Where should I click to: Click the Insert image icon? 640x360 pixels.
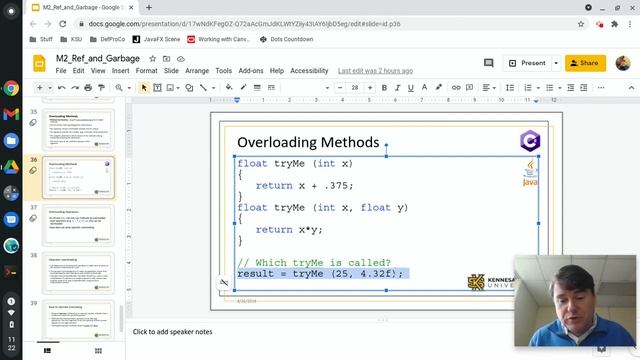(170, 88)
